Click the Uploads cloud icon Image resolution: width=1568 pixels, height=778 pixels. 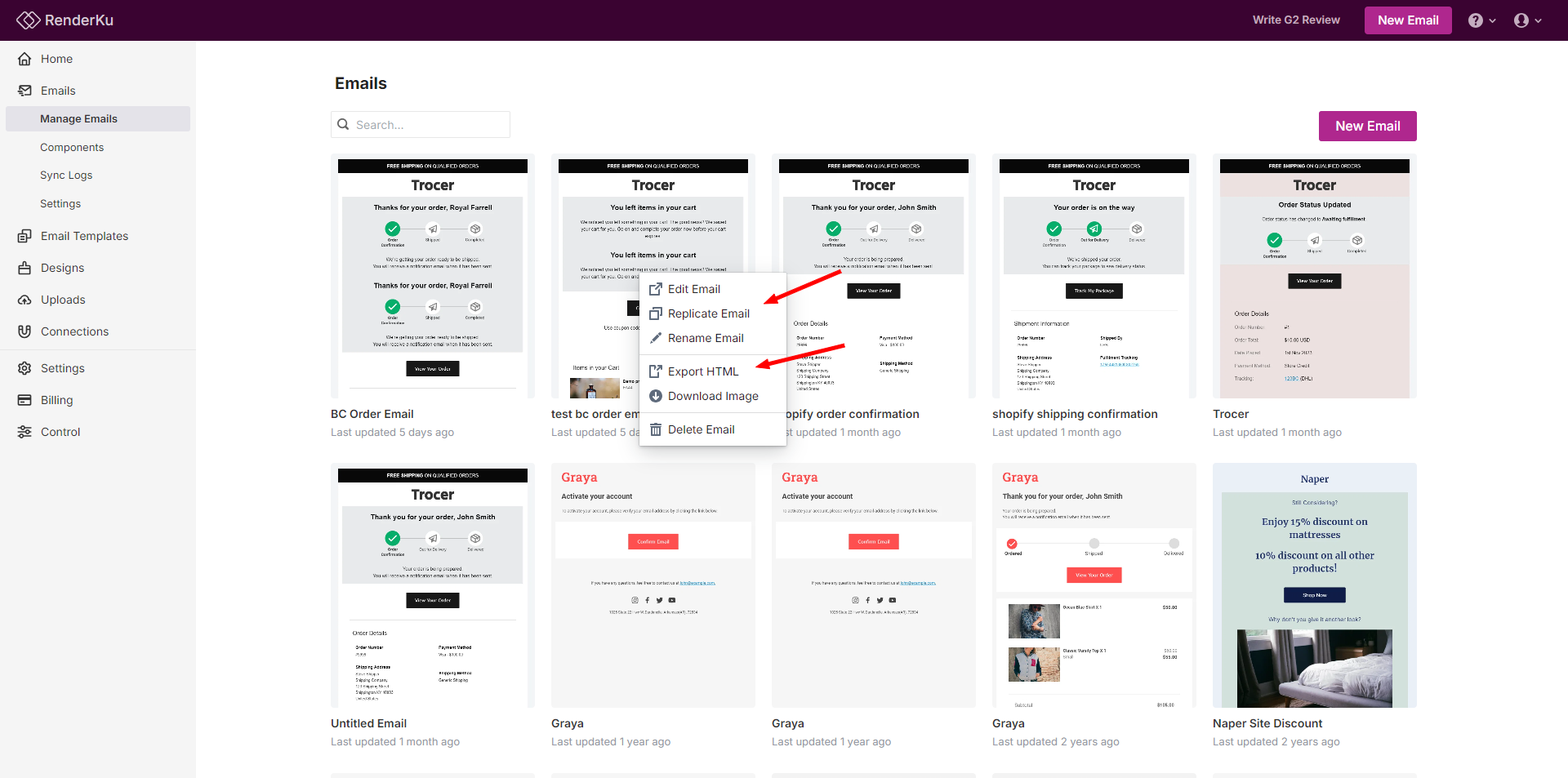pos(24,300)
